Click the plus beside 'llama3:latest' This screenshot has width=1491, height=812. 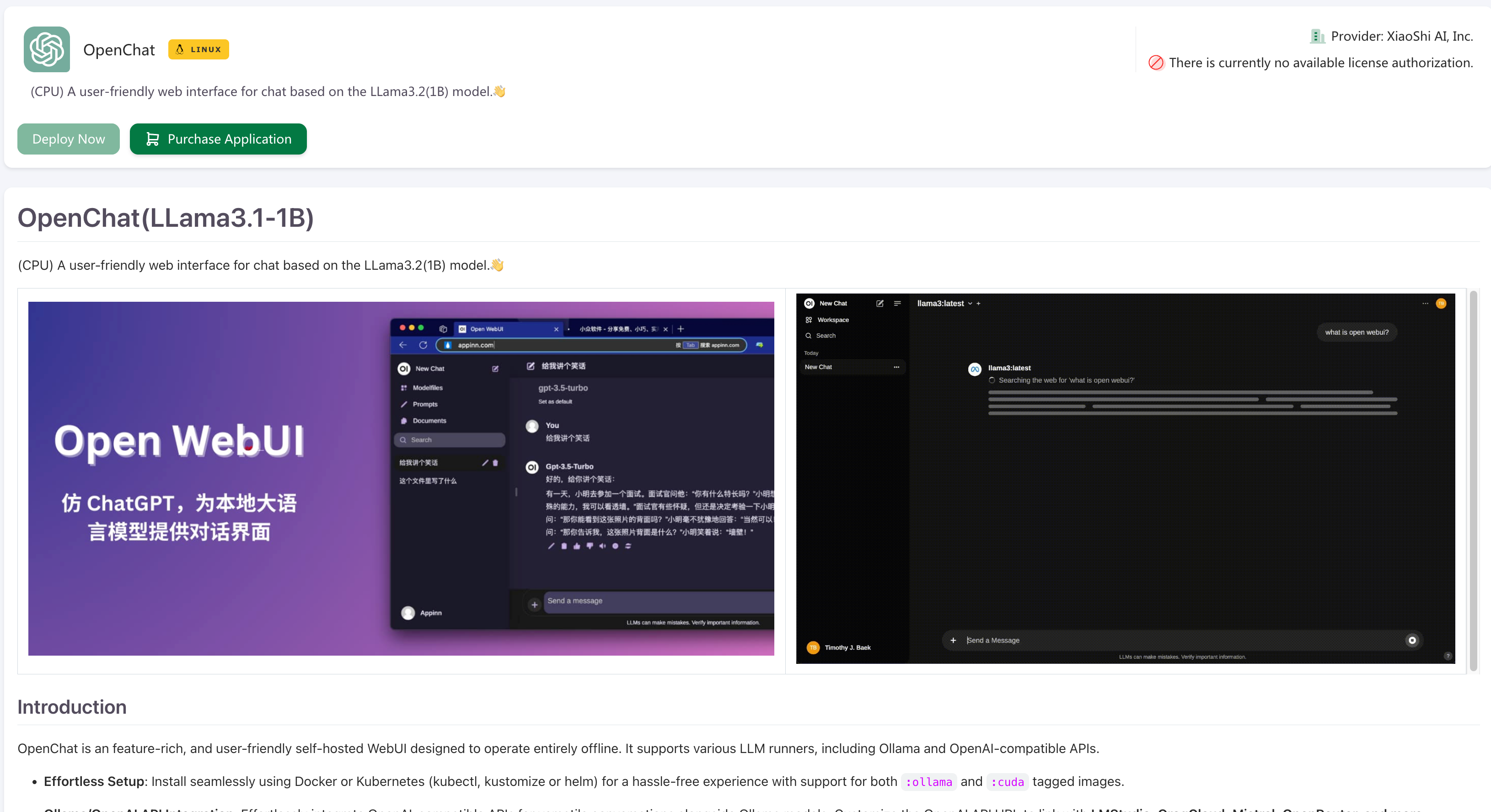tap(978, 303)
